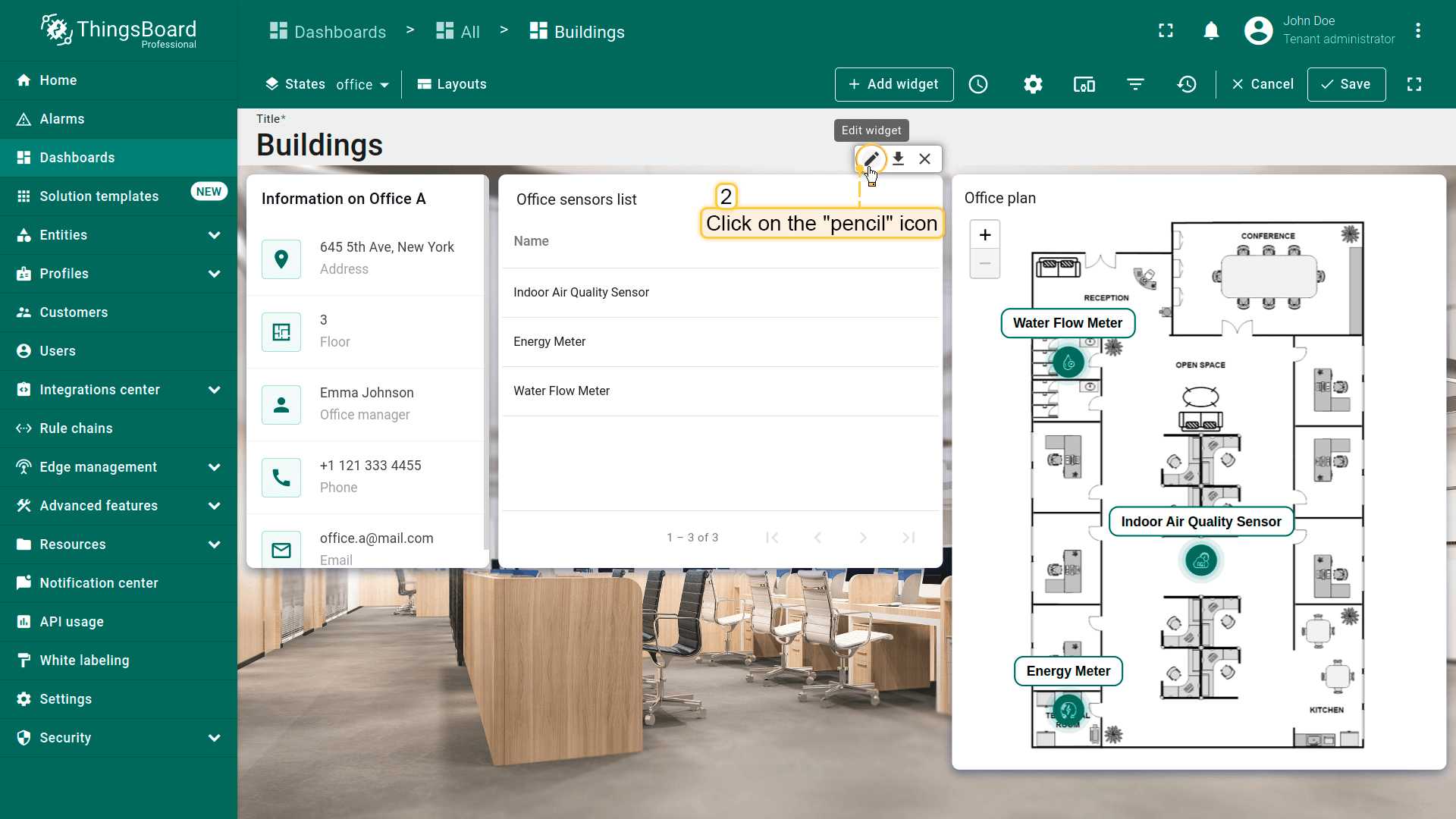Zoom in on the office plan
Image resolution: width=1456 pixels, height=819 pixels.
coord(984,235)
